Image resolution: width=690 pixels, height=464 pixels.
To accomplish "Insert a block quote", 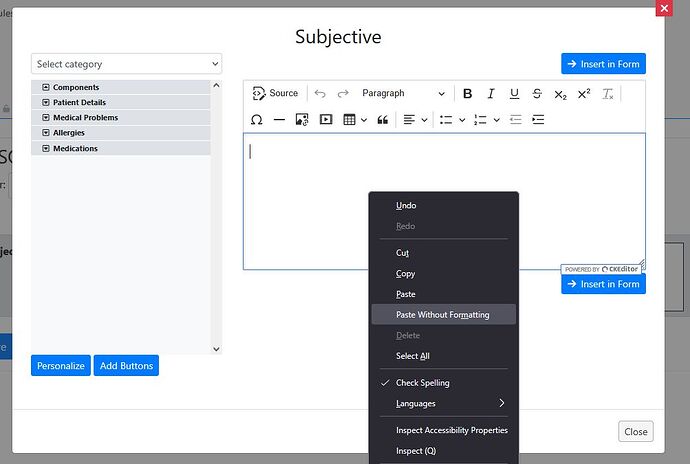I will [382, 120].
